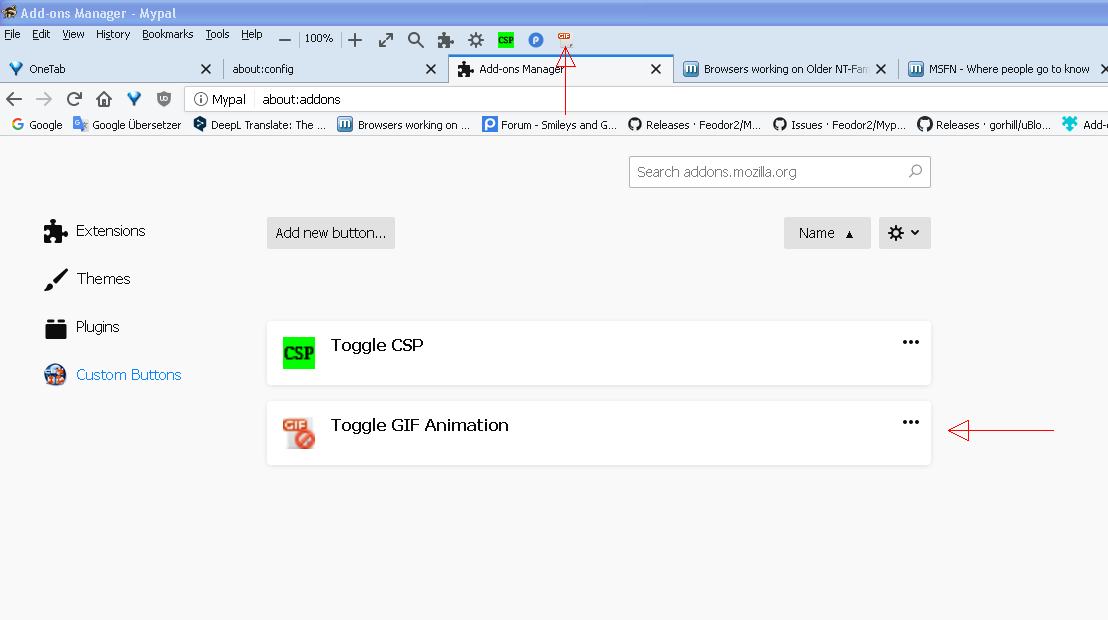The width and height of the screenshot is (1108, 620).
Task: Open the Google bookmark
Action: 37,124
